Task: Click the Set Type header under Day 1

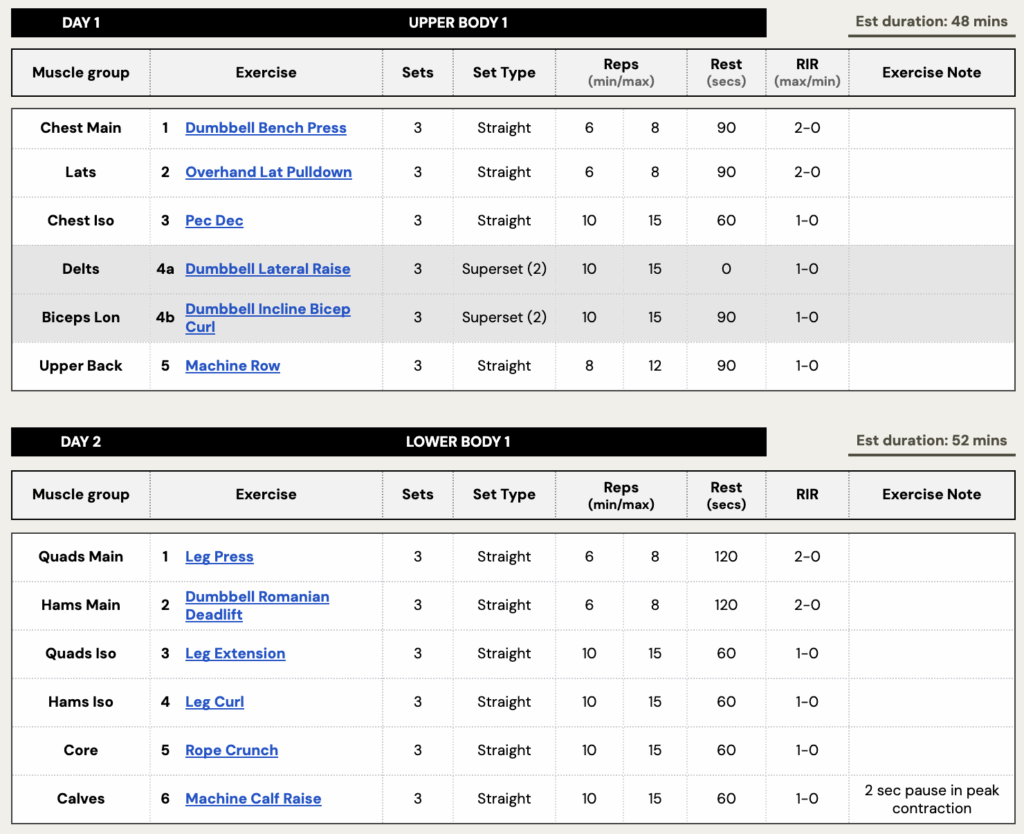Action: tap(504, 73)
